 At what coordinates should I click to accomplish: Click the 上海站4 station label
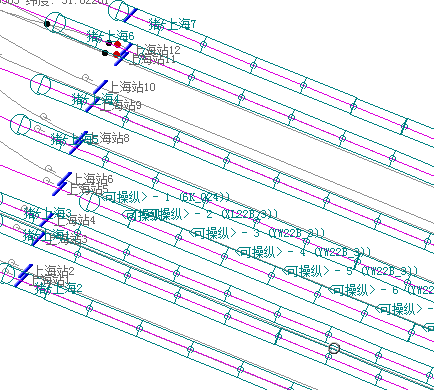click(75, 220)
